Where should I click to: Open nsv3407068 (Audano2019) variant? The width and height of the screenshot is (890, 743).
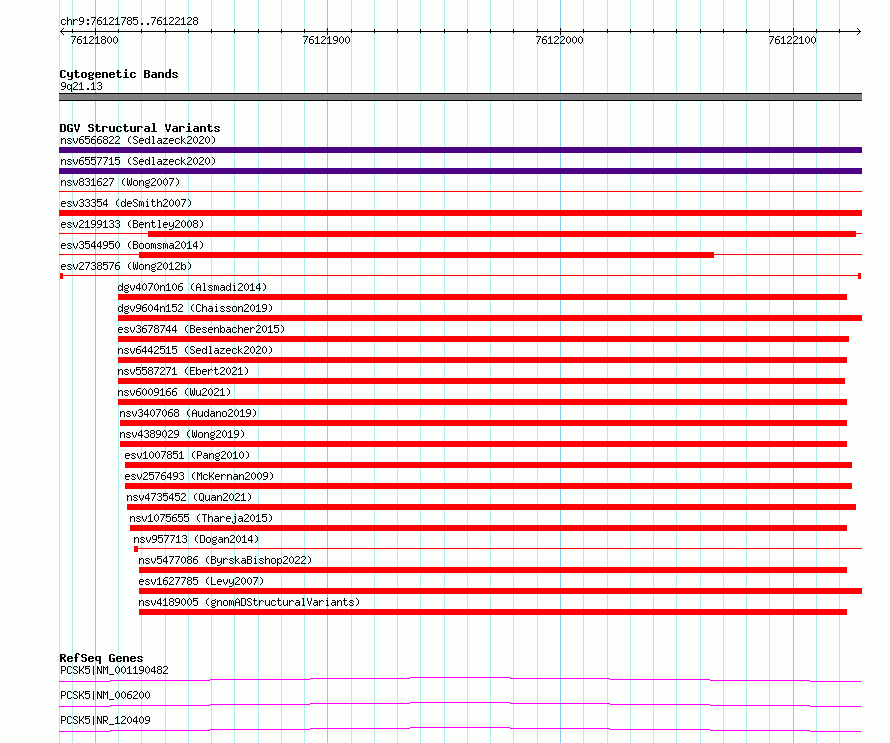pos(188,413)
